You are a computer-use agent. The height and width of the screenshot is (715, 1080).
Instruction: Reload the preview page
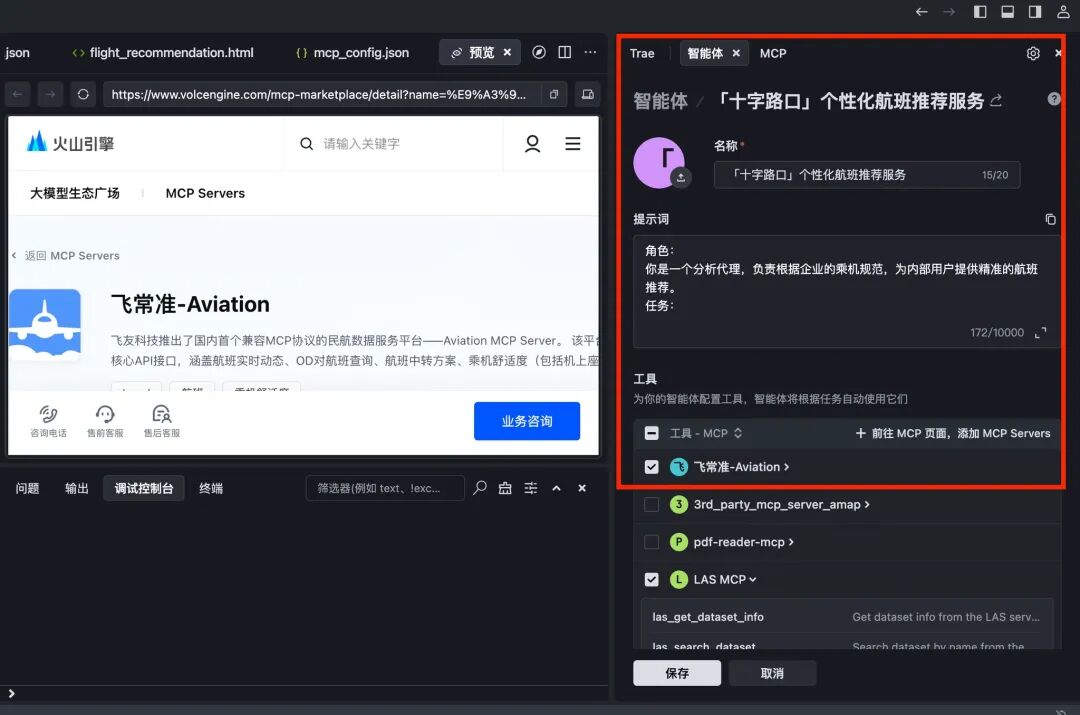[x=83, y=94]
